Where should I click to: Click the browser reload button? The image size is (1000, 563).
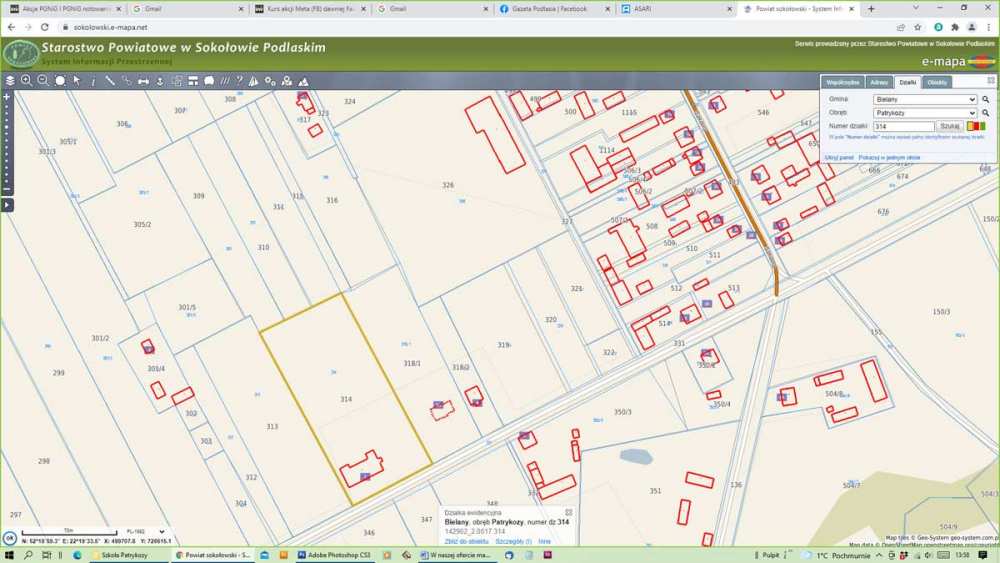(x=45, y=27)
